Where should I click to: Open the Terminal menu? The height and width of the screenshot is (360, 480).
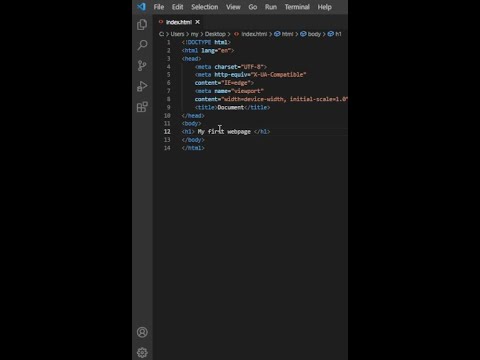pos(297,7)
